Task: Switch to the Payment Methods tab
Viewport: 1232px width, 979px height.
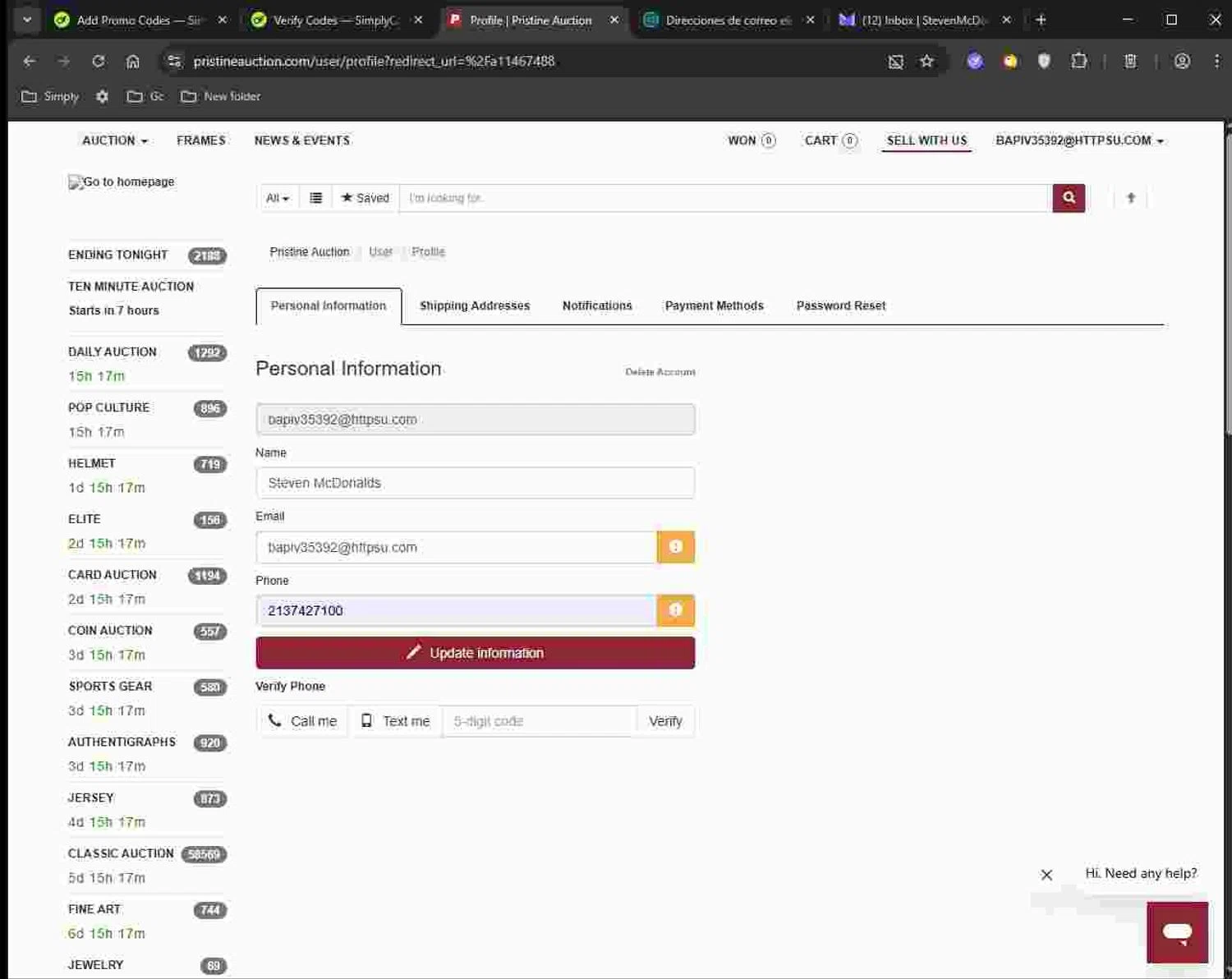Action: tap(714, 306)
